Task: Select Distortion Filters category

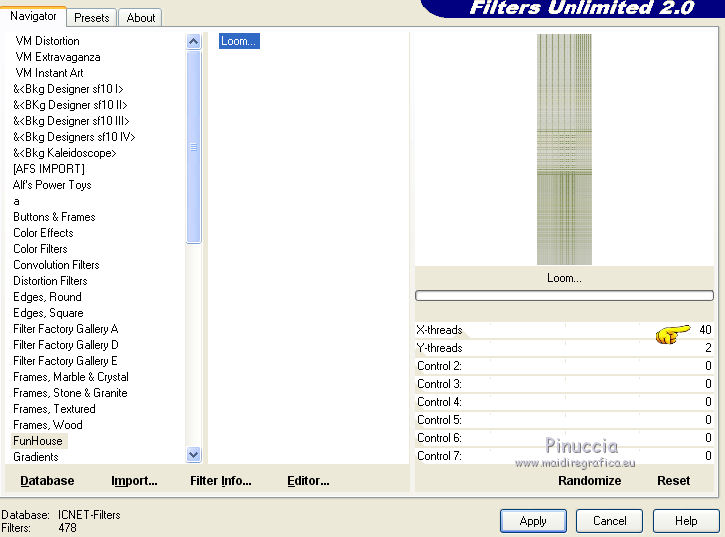Action: (50, 281)
